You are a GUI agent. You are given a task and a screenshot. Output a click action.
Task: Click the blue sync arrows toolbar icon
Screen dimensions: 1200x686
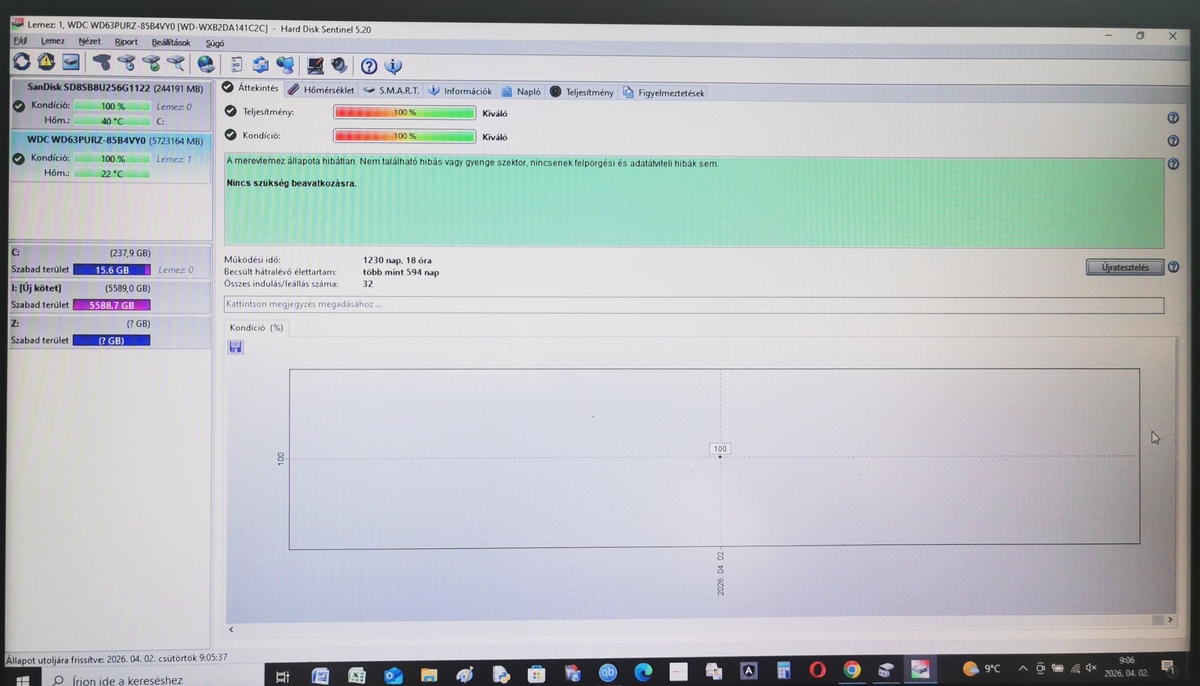pyautogui.click(x=261, y=65)
